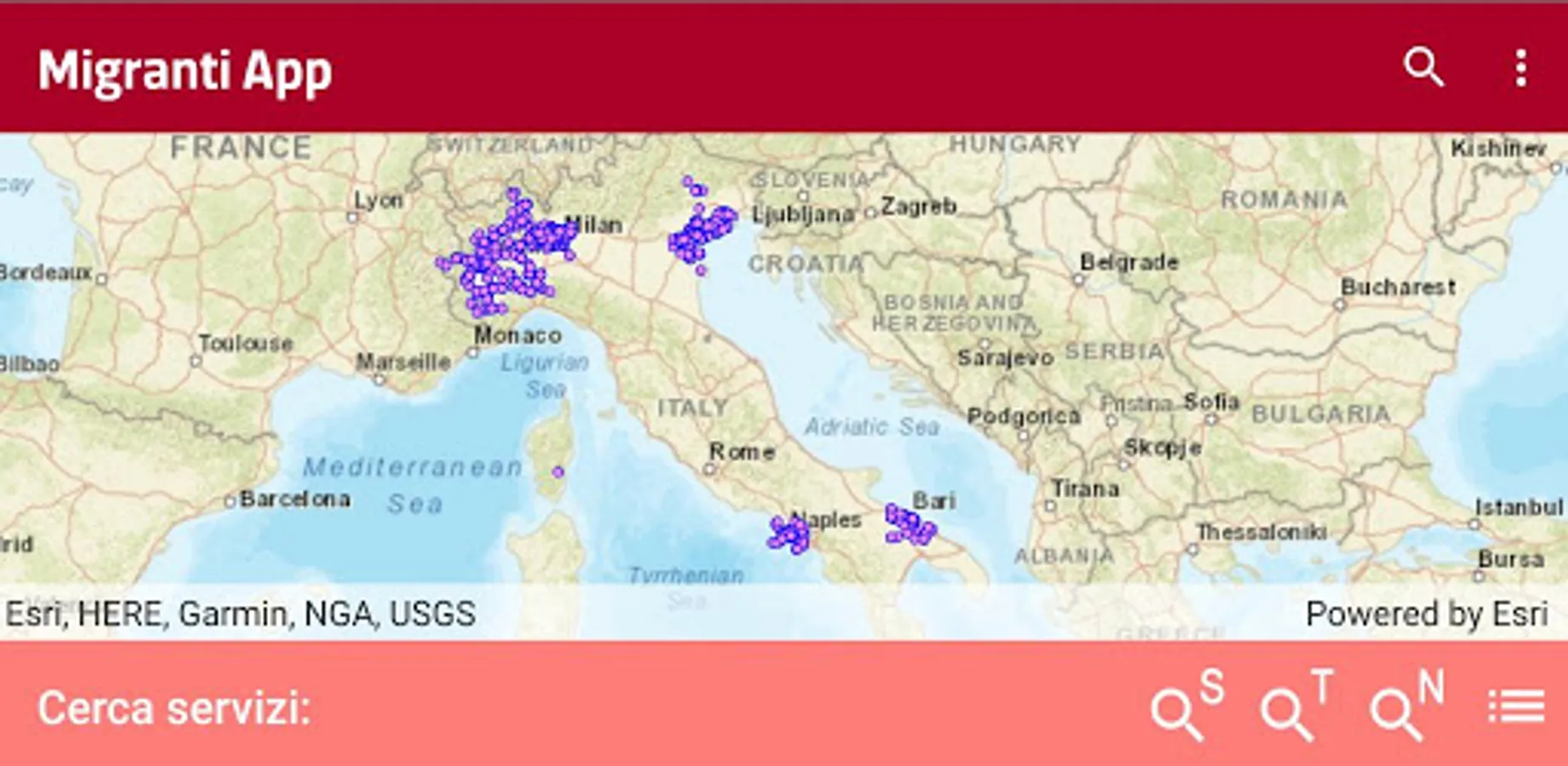
Task: Click the 'Istanbul' map label
Action: pyautogui.click(x=1520, y=507)
